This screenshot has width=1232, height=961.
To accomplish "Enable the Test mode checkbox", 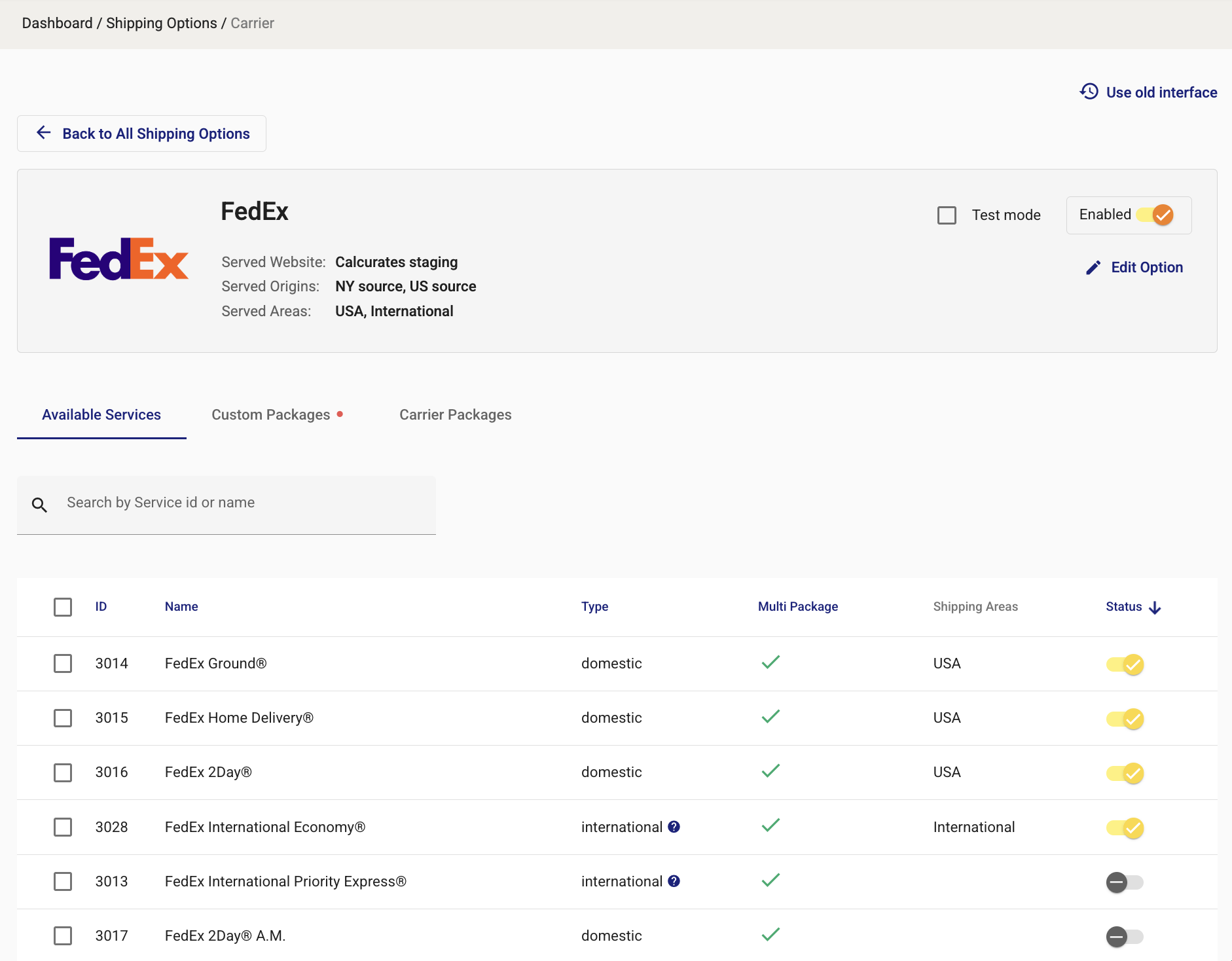I will [x=947, y=215].
